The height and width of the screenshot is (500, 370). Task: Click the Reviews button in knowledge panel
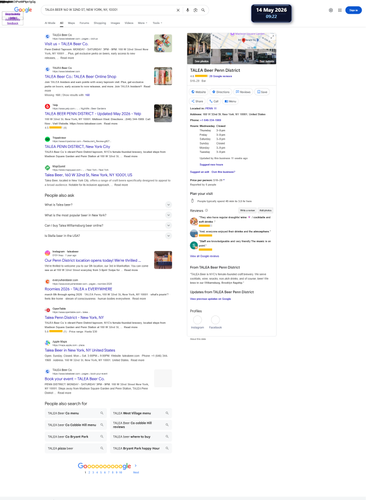(243, 92)
